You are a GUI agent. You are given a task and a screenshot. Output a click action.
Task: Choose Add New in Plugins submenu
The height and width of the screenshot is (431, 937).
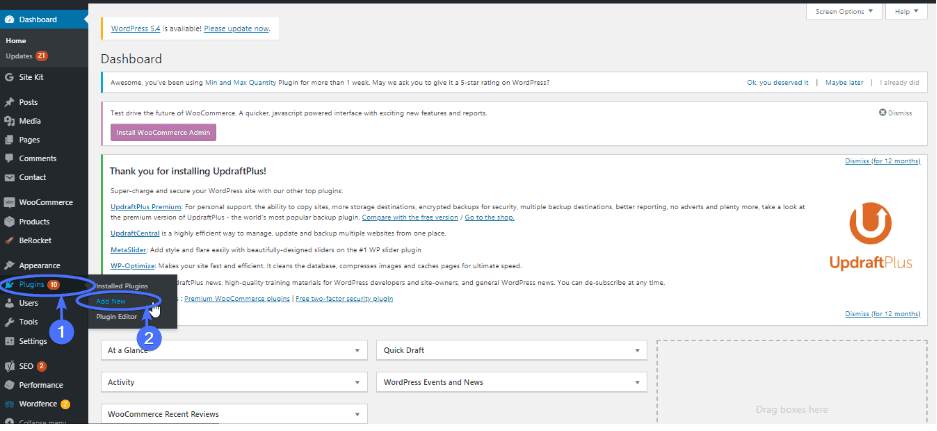pyautogui.click(x=111, y=301)
